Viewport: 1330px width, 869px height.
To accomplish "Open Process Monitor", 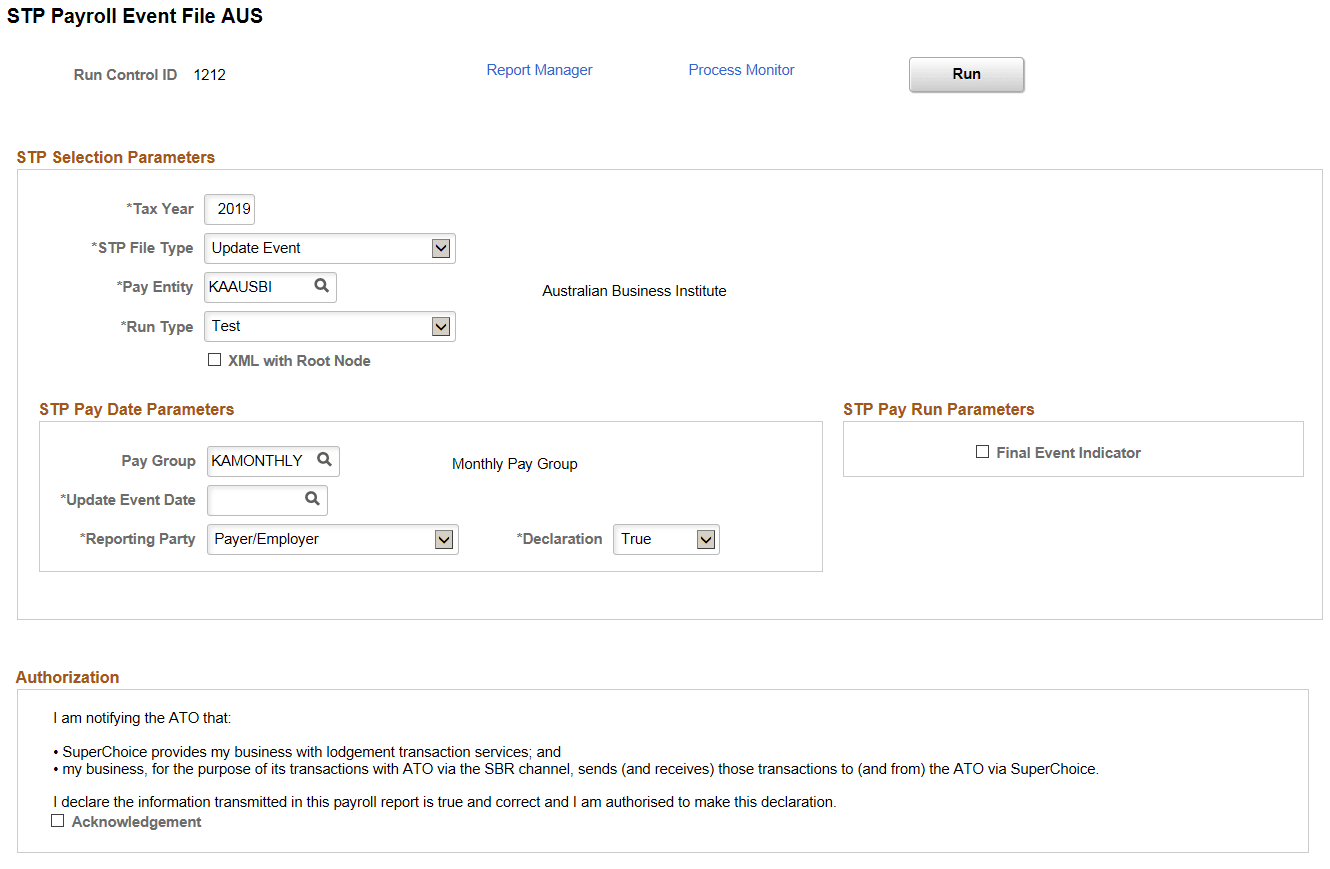I will point(741,70).
